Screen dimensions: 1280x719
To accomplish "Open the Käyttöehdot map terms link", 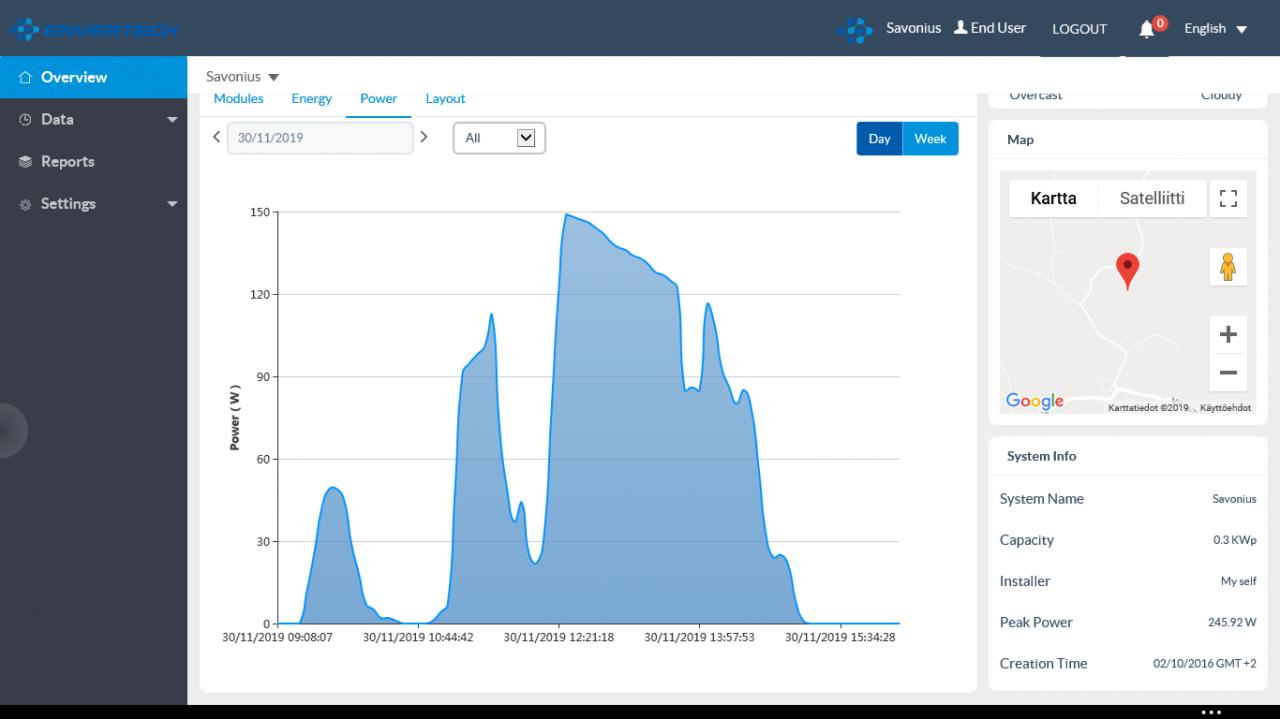I will 1225,408.
